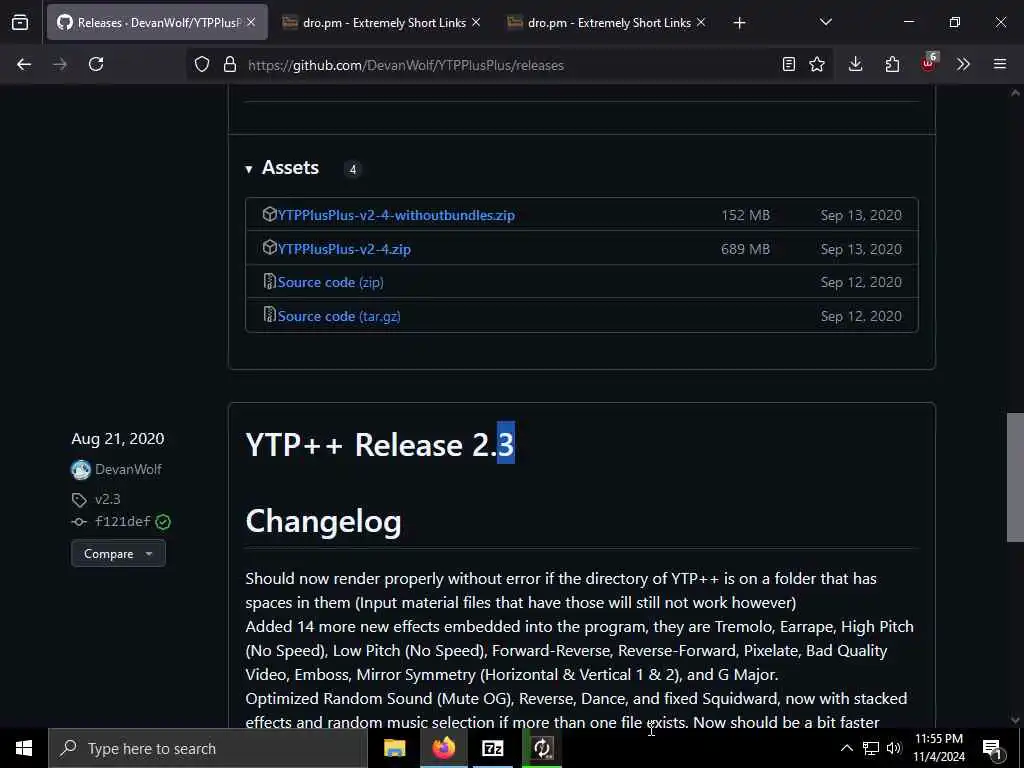Close the Releases DevanWolf tab
Image resolution: width=1024 pixels, height=768 pixels.
pyautogui.click(x=251, y=23)
